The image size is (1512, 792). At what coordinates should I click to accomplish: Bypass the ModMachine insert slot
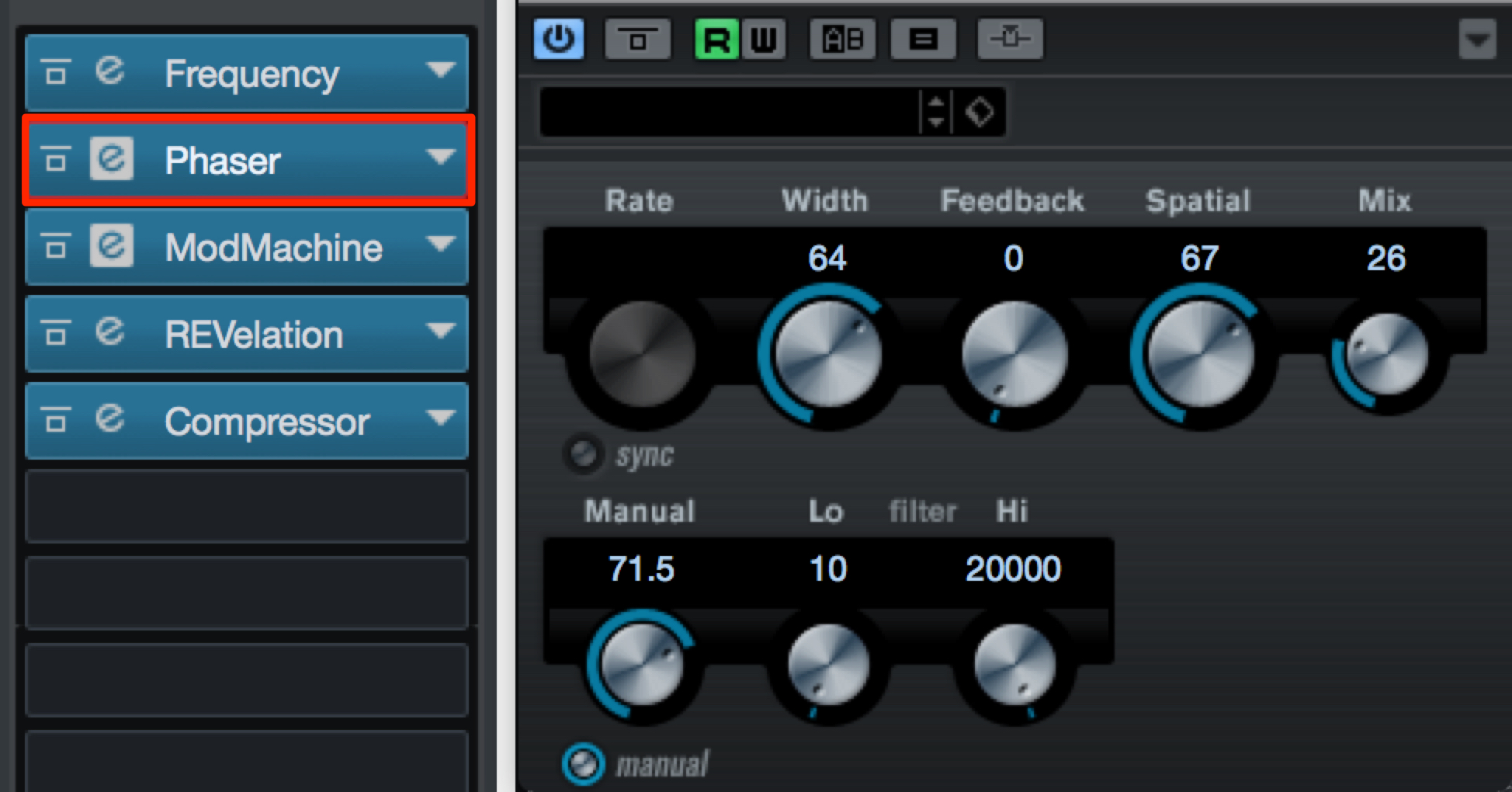tap(55, 247)
